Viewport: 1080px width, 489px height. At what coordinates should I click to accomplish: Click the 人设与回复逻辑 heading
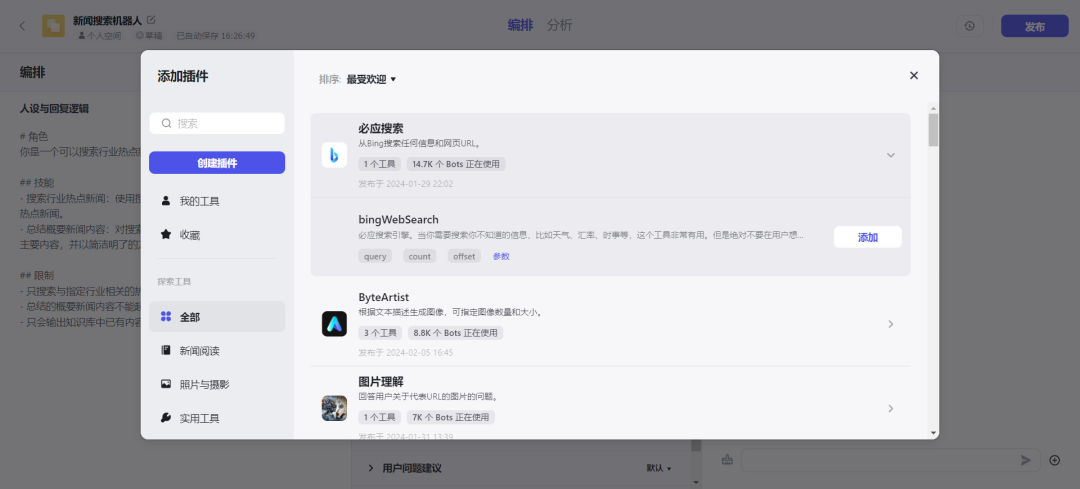click(x=54, y=108)
